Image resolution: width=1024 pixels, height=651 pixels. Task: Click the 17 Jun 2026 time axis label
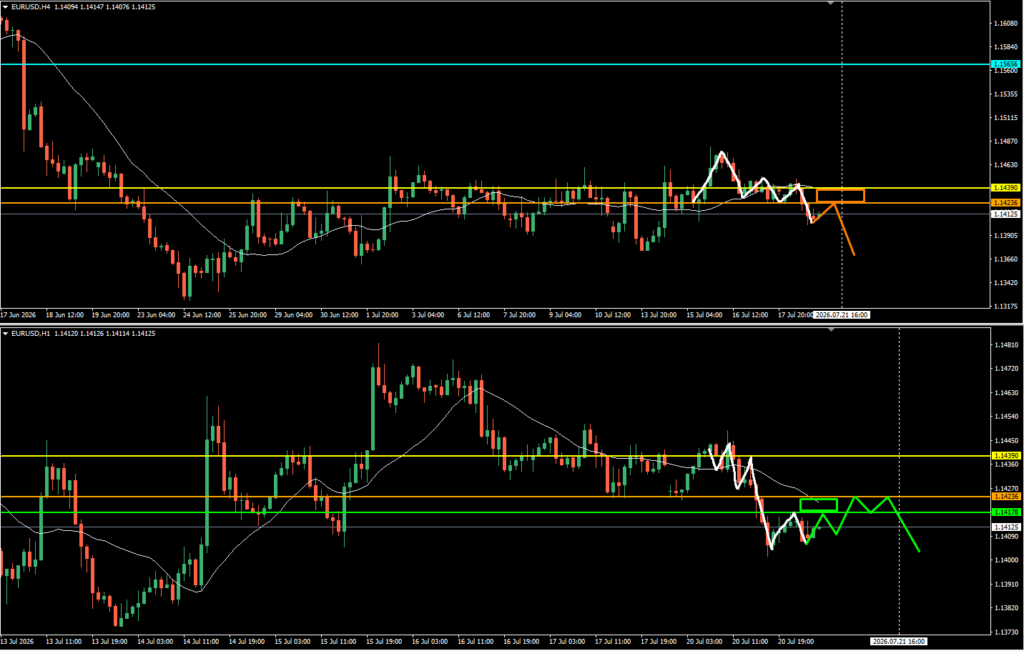pyautogui.click(x=18, y=315)
